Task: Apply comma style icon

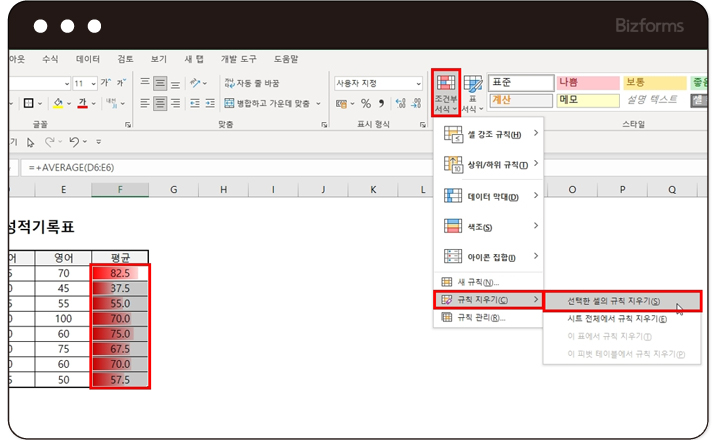Action: click(381, 104)
